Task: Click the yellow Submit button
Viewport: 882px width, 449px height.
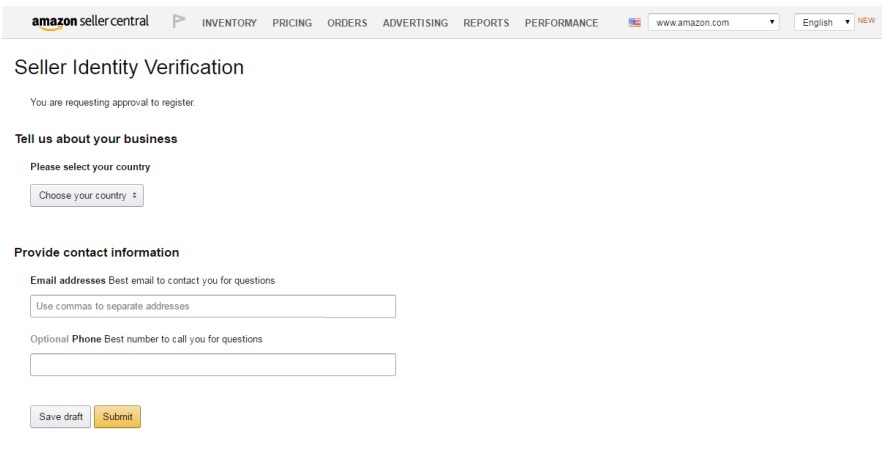Action: (118, 416)
